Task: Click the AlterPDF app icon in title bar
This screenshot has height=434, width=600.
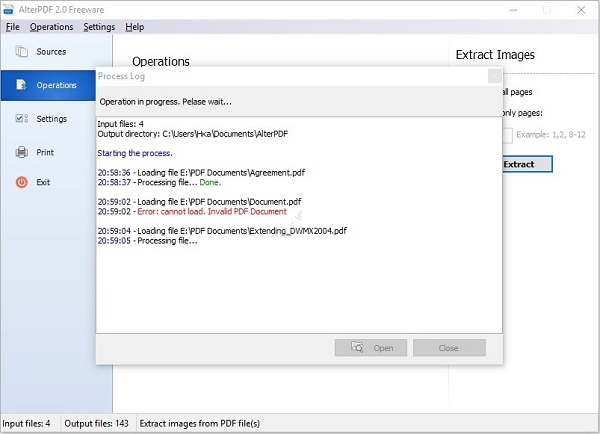Action: pyautogui.click(x=8, y=10)
